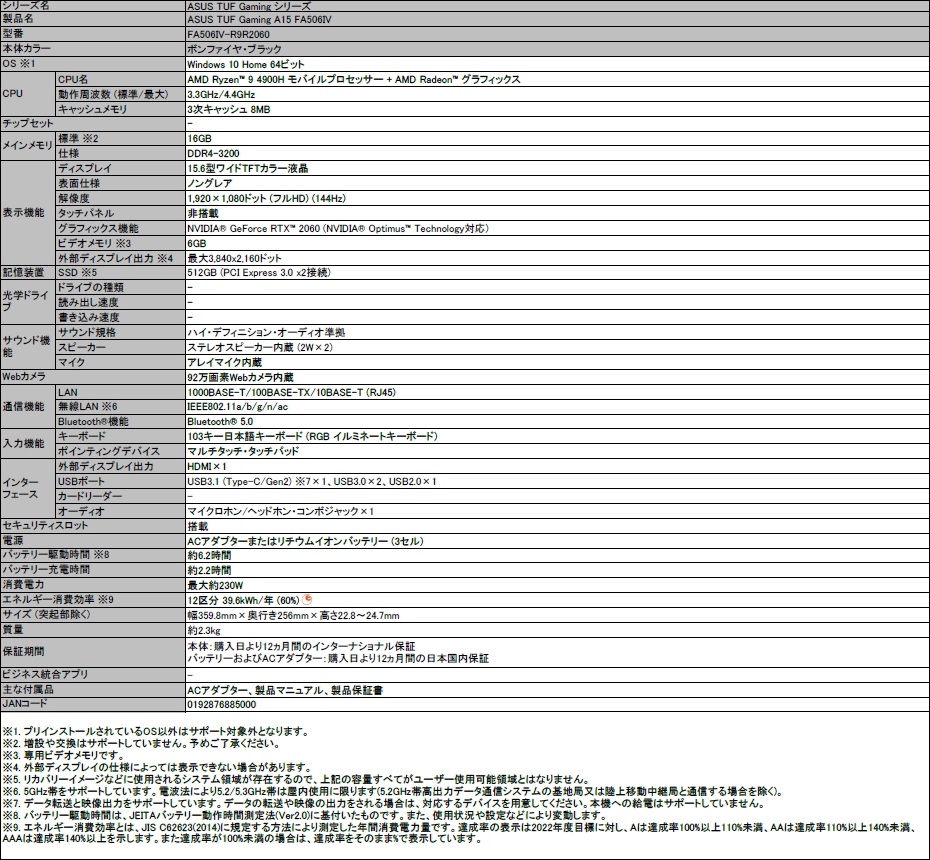Click the touch panel value 非搭載
The image size is (930, 860).
pyautogui.click(x=203, y=214)
